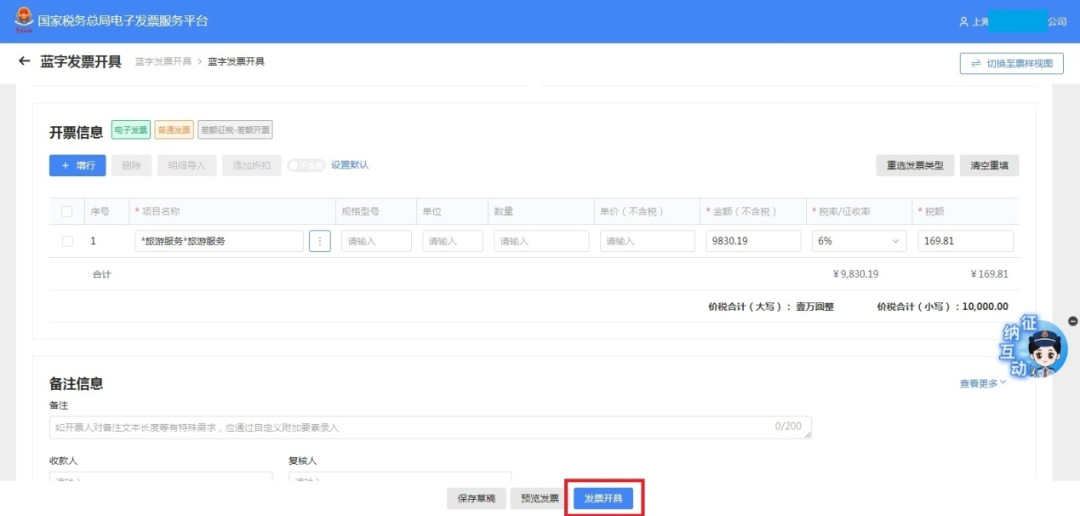Hide the assistant with the minus icon
Viewport: 1080px width, 516px height.
(1073, 321)
